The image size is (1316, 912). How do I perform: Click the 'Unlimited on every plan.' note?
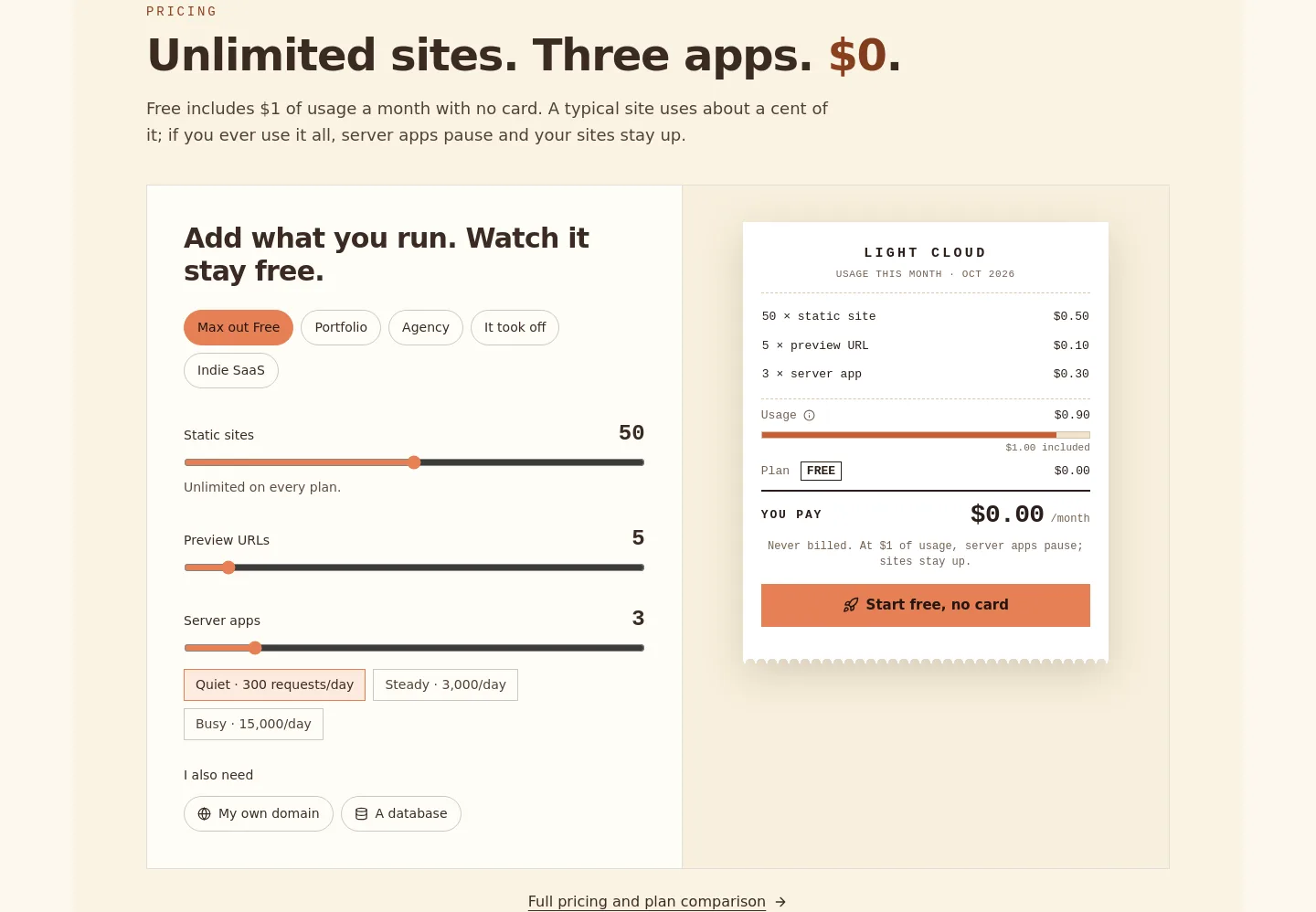click(x=262, y=487)
